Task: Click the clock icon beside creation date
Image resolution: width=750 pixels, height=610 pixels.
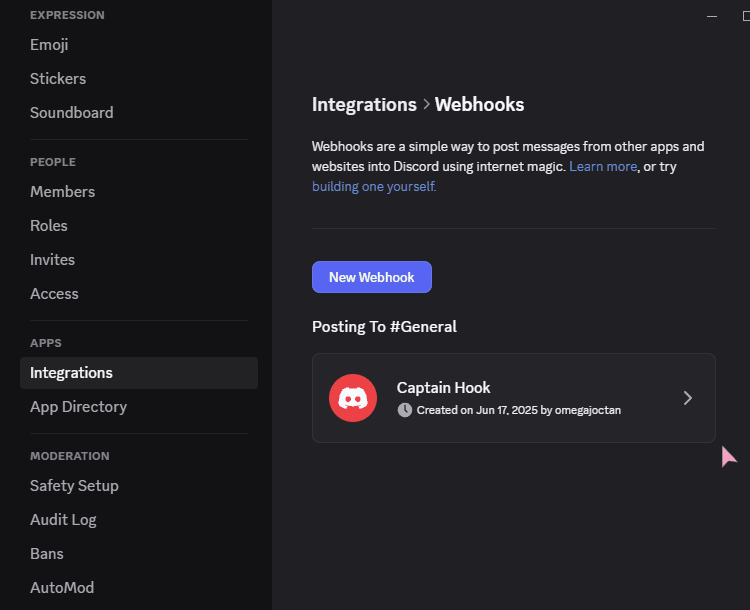Action: pos(405,410)
